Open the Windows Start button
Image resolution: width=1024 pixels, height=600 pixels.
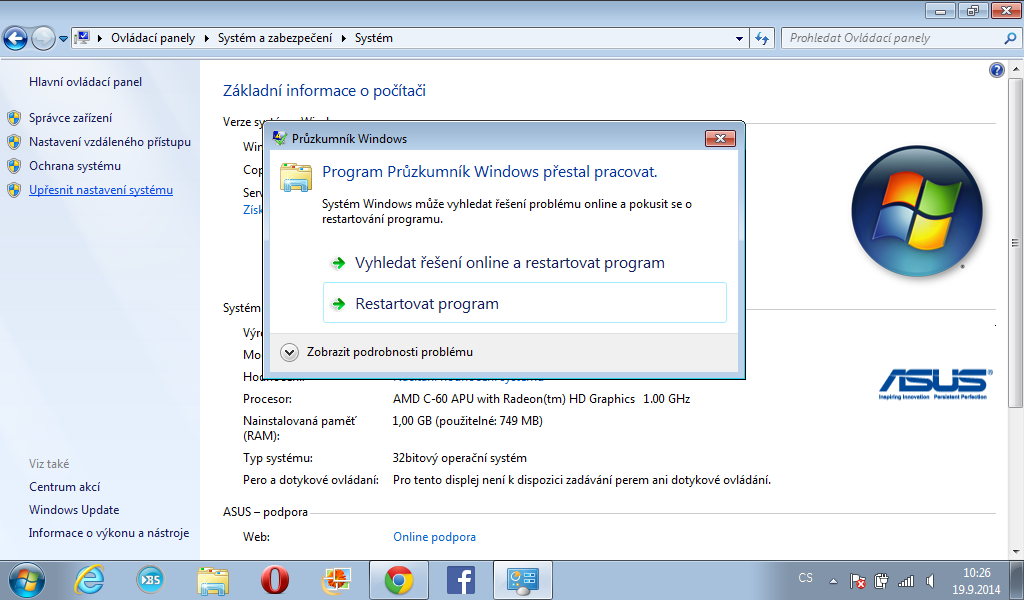(27, 580)
